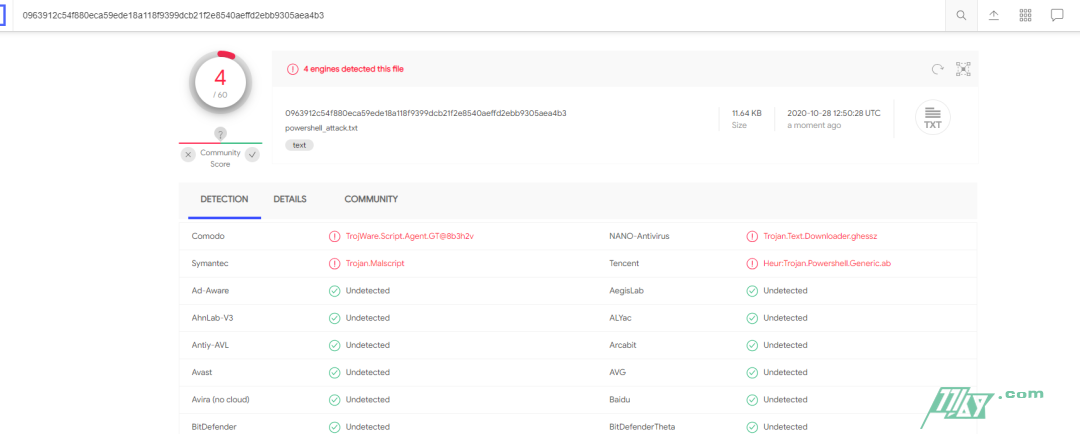
Task: Switch to the DETAILS tab
Action: pyautogui.click(x=290, y=199)
